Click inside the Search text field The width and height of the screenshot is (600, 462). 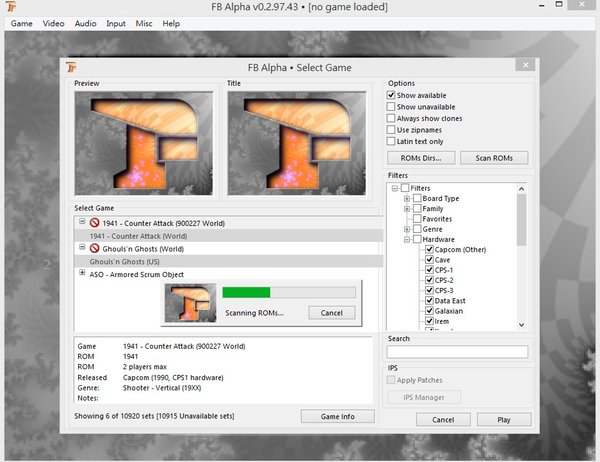click(457, 352)
